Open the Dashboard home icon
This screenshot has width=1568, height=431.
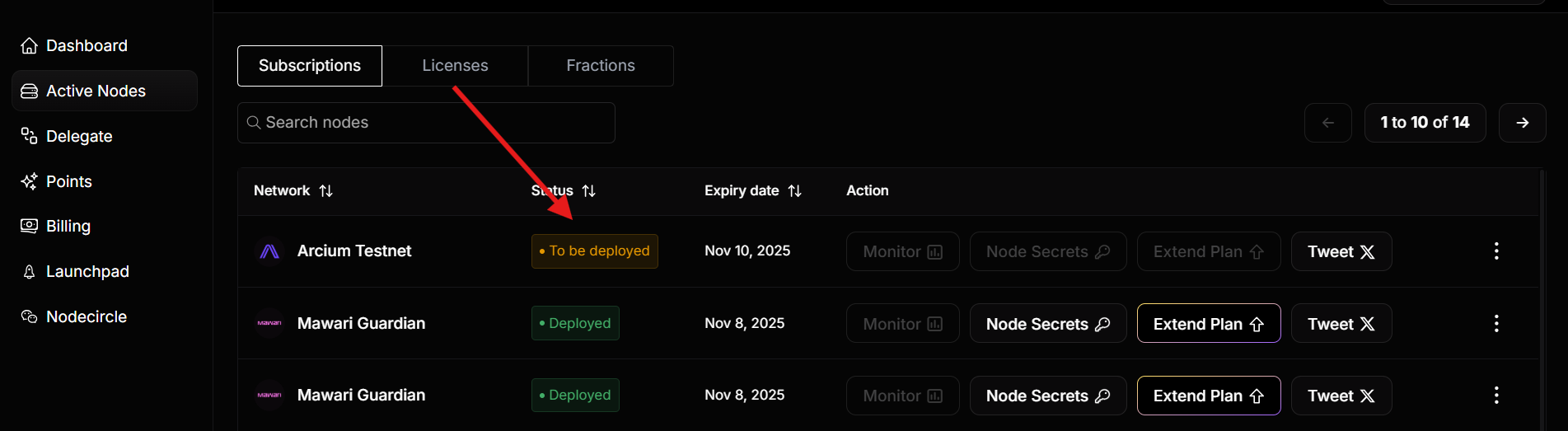(x=29, y=46)
